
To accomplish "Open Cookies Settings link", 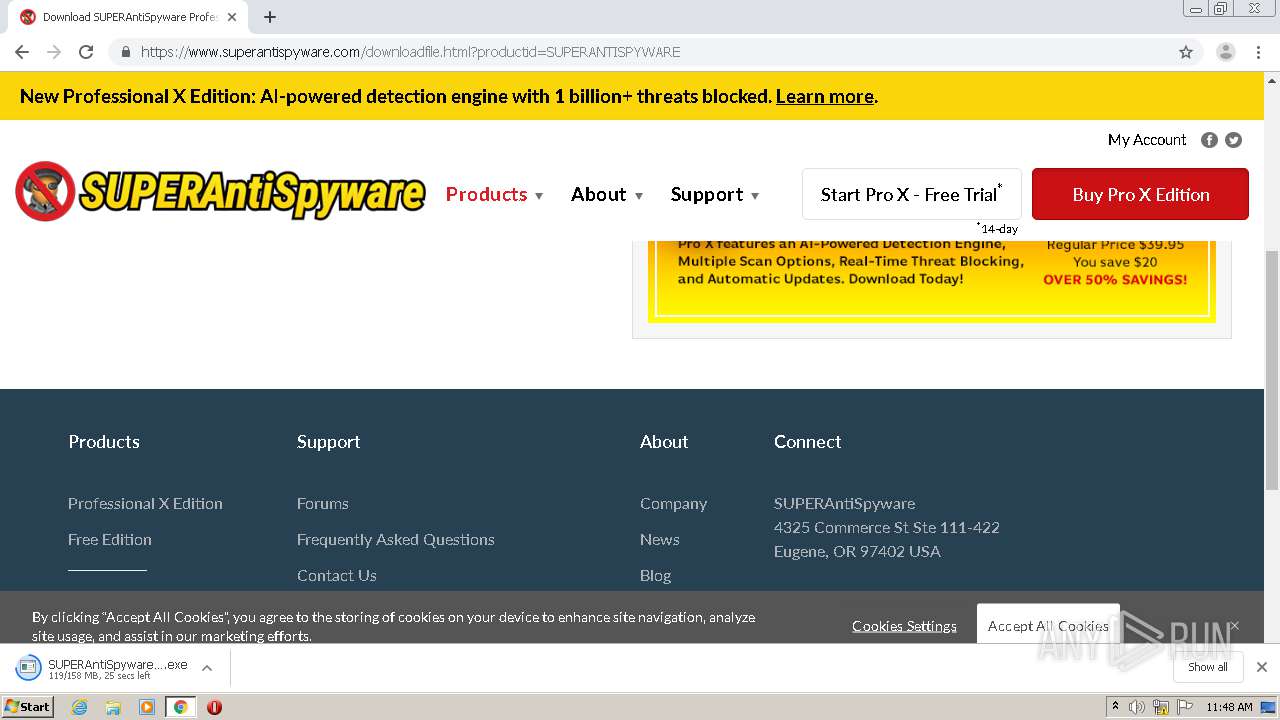I will pyautogui.click(x=904, y=626).
